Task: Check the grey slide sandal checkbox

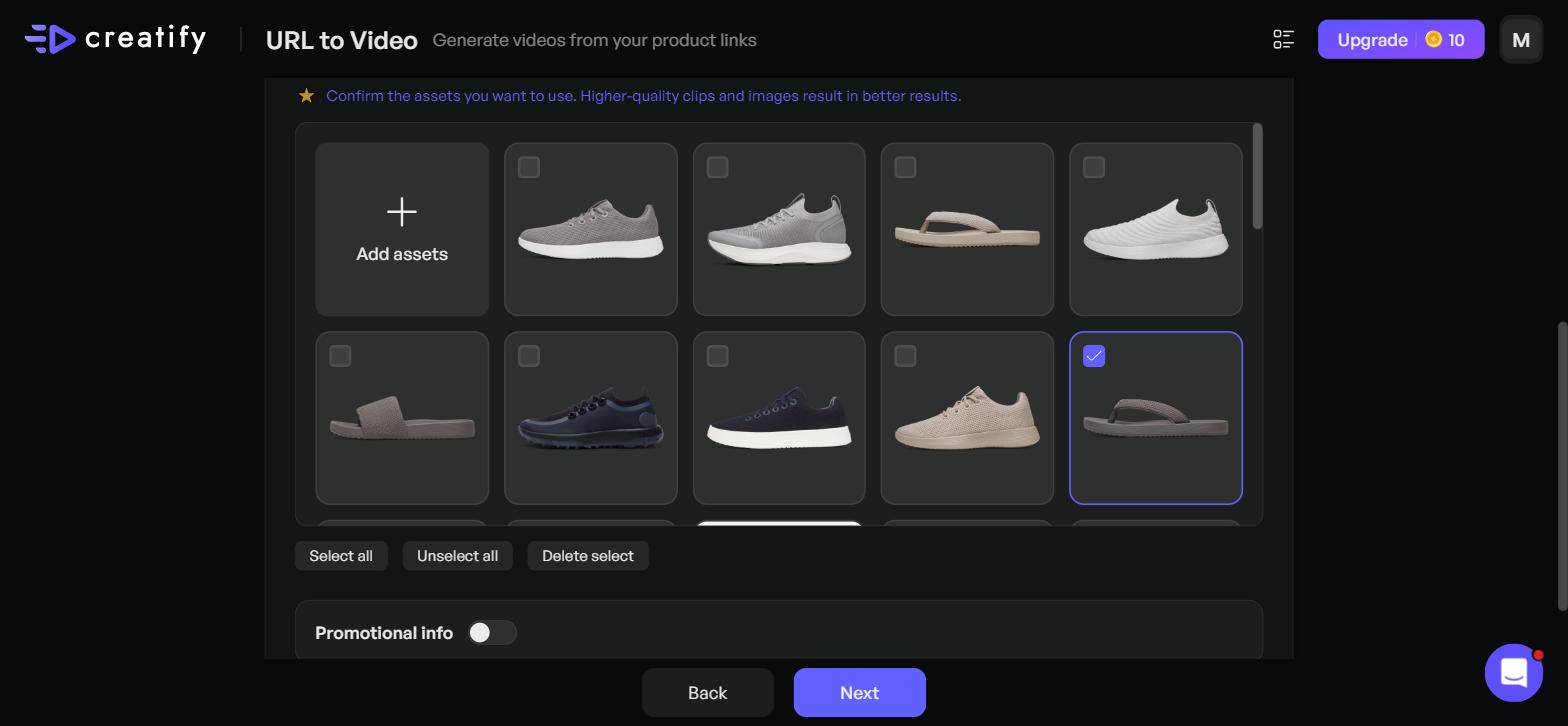Action: coord(340,356)
